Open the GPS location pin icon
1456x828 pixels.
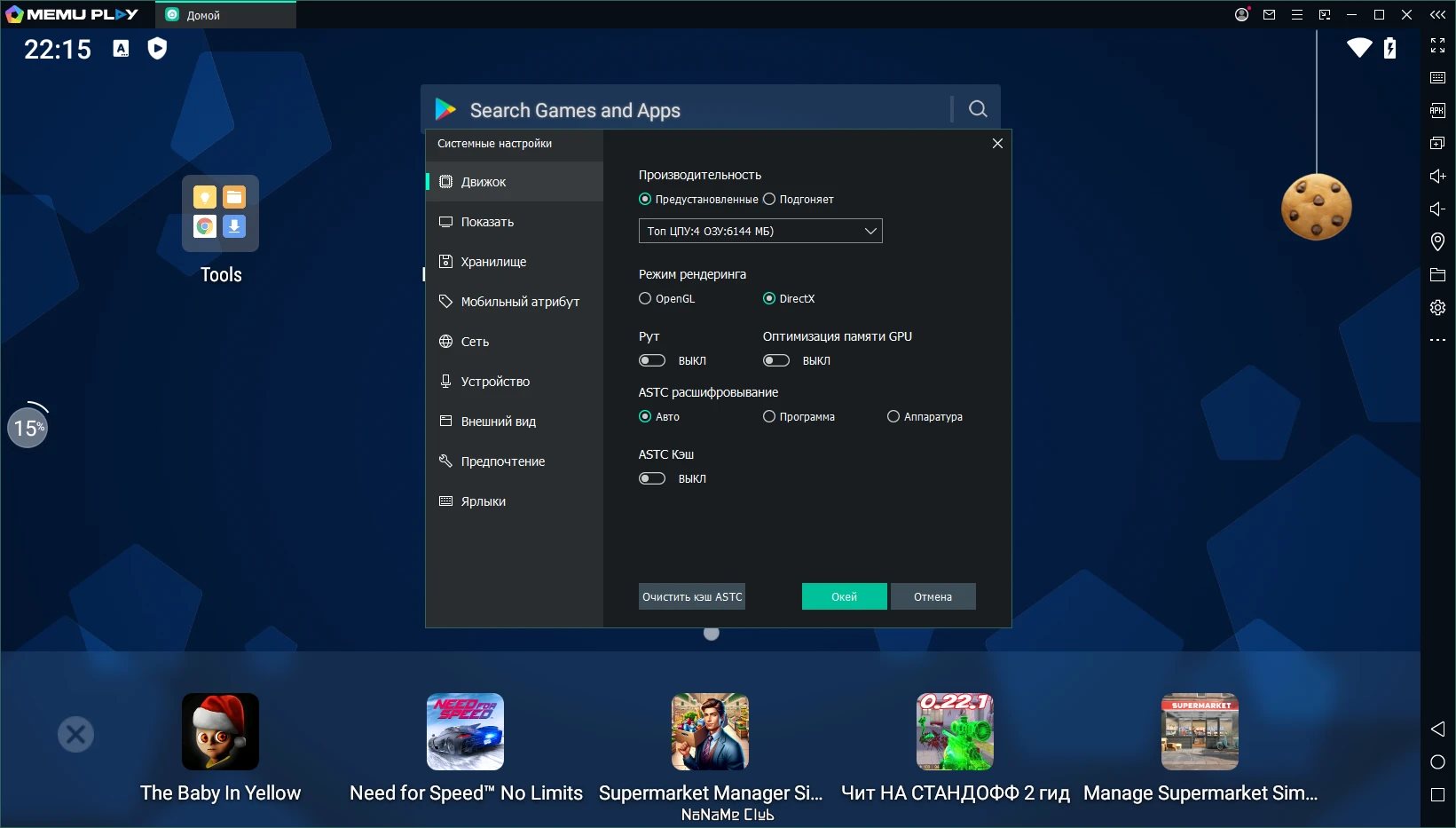point(1437,241)
